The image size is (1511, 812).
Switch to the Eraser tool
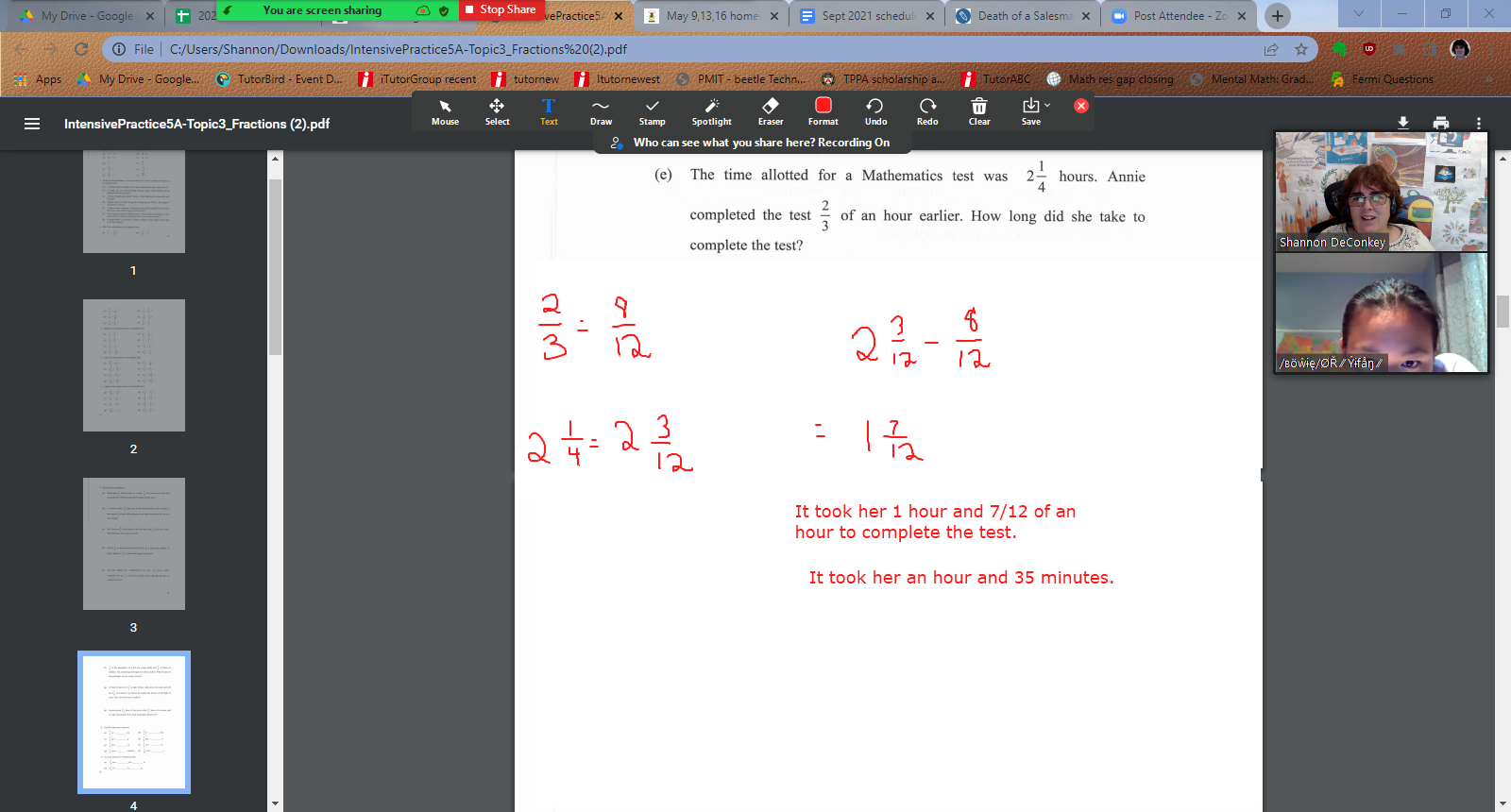pyautogui.click(x=771, y=112)
